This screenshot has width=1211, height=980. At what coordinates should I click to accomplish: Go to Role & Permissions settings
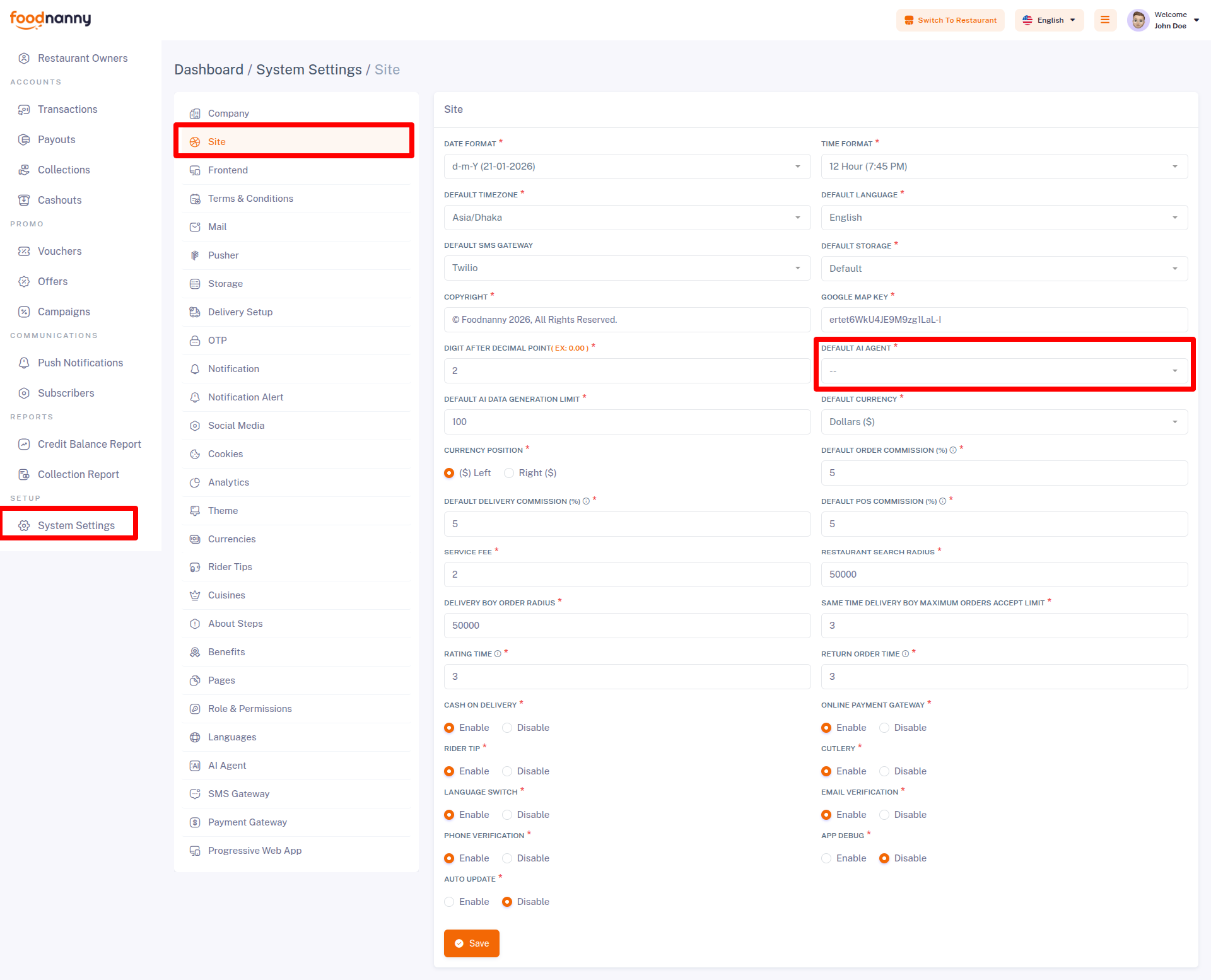[250, 709]
